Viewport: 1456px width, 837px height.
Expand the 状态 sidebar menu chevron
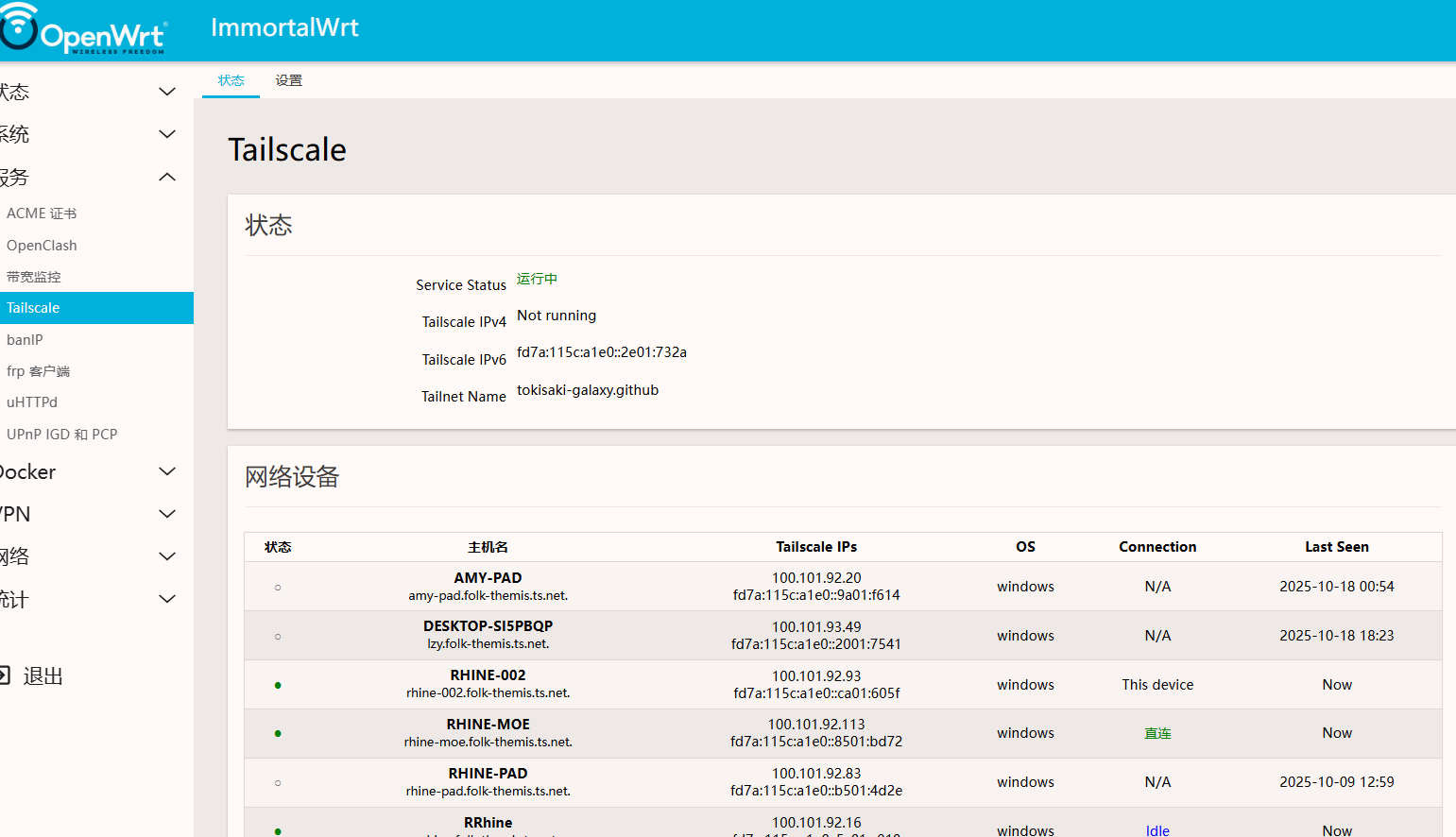click(167, 92)
